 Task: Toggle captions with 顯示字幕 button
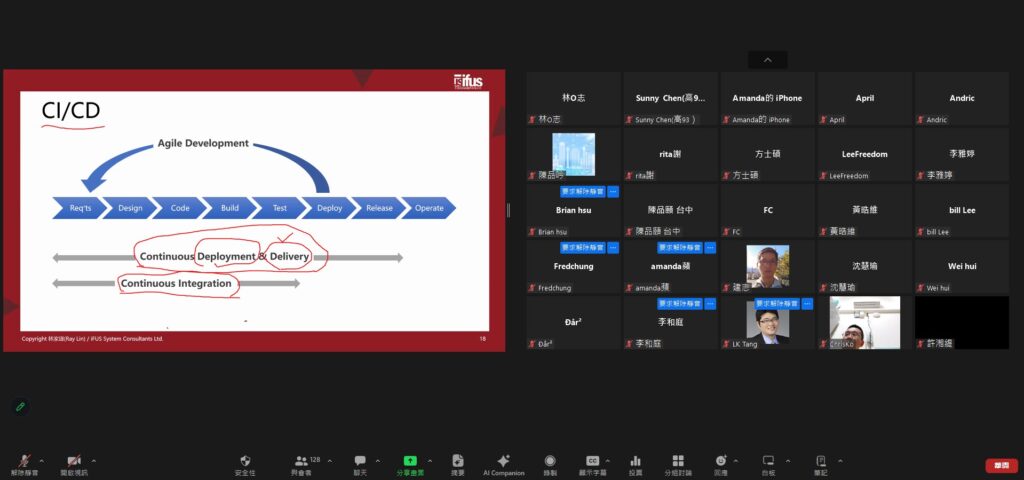tap(592, 461)
